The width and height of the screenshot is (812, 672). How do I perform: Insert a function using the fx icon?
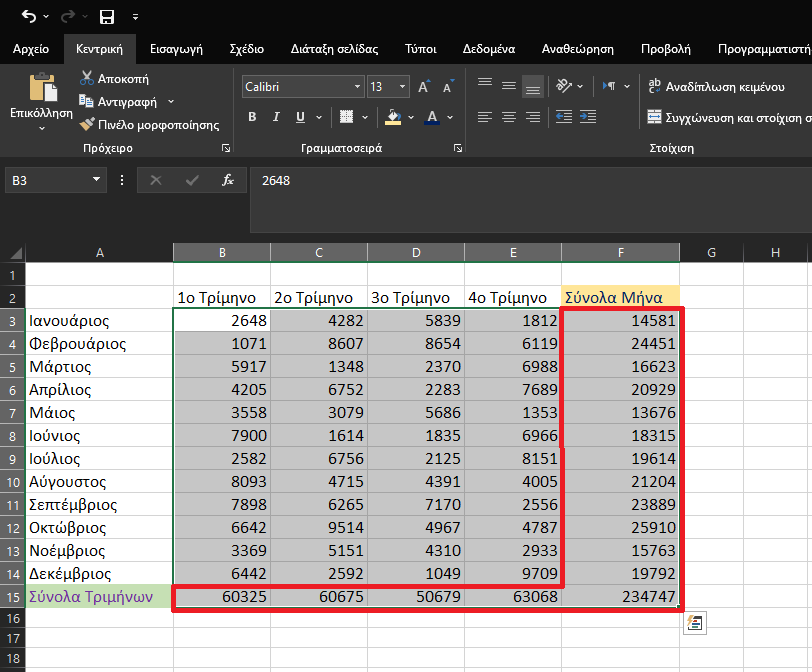(228, 180)
